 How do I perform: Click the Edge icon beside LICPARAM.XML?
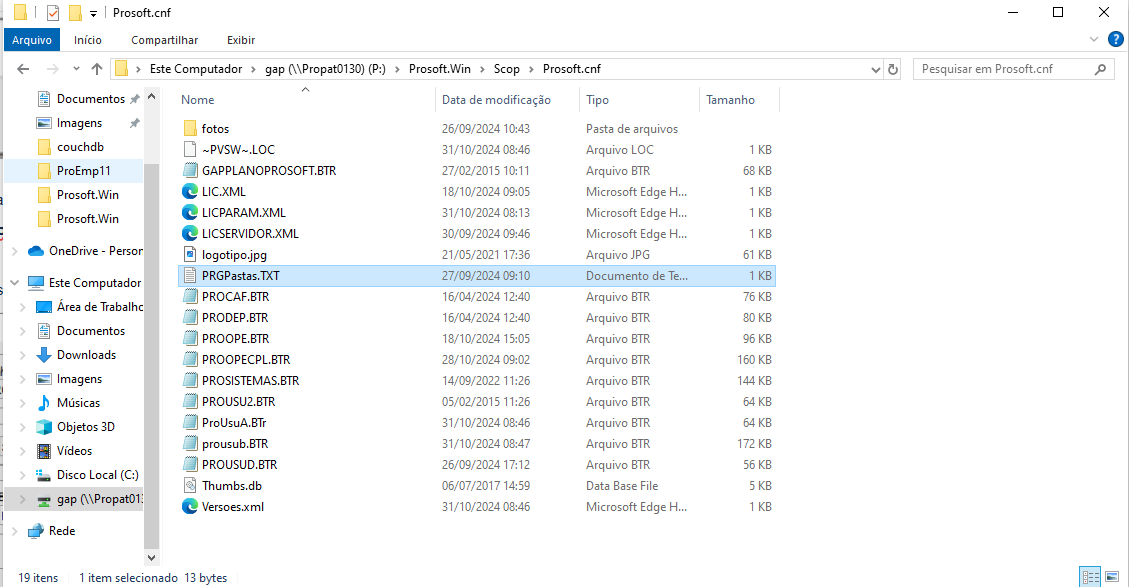190,212
